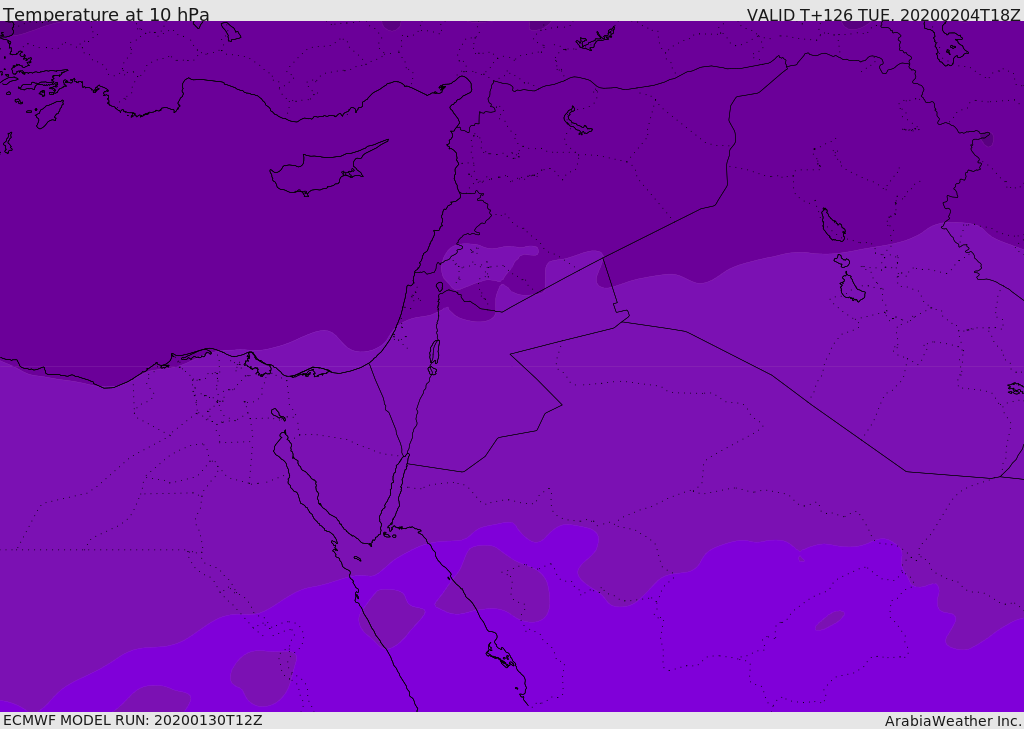Click the 'ArabiaWeather Inc' credit text
The height and width of the screenshot is (729, 1024).
click(x=953, y=721)
